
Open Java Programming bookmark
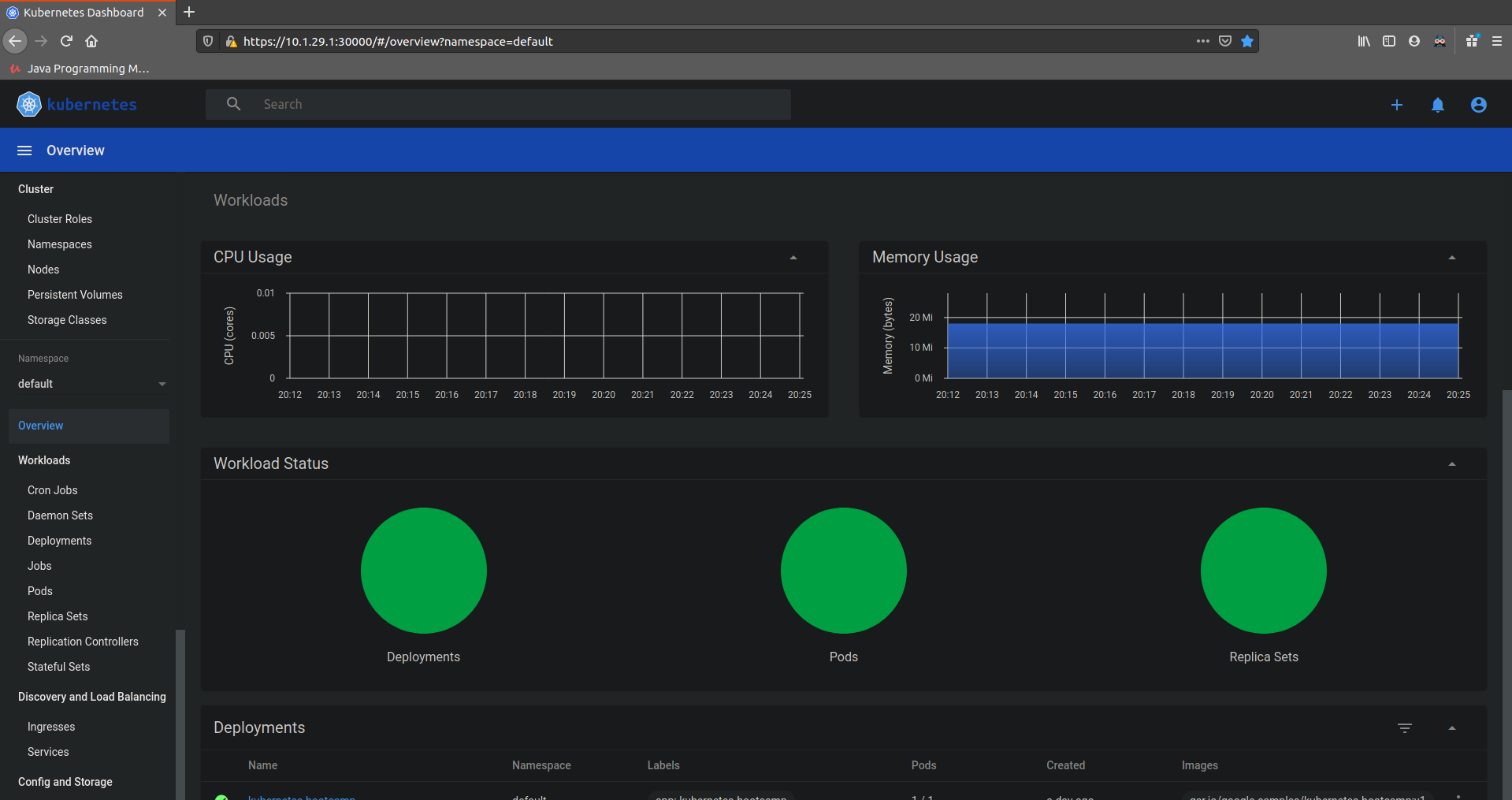[80, 69]
